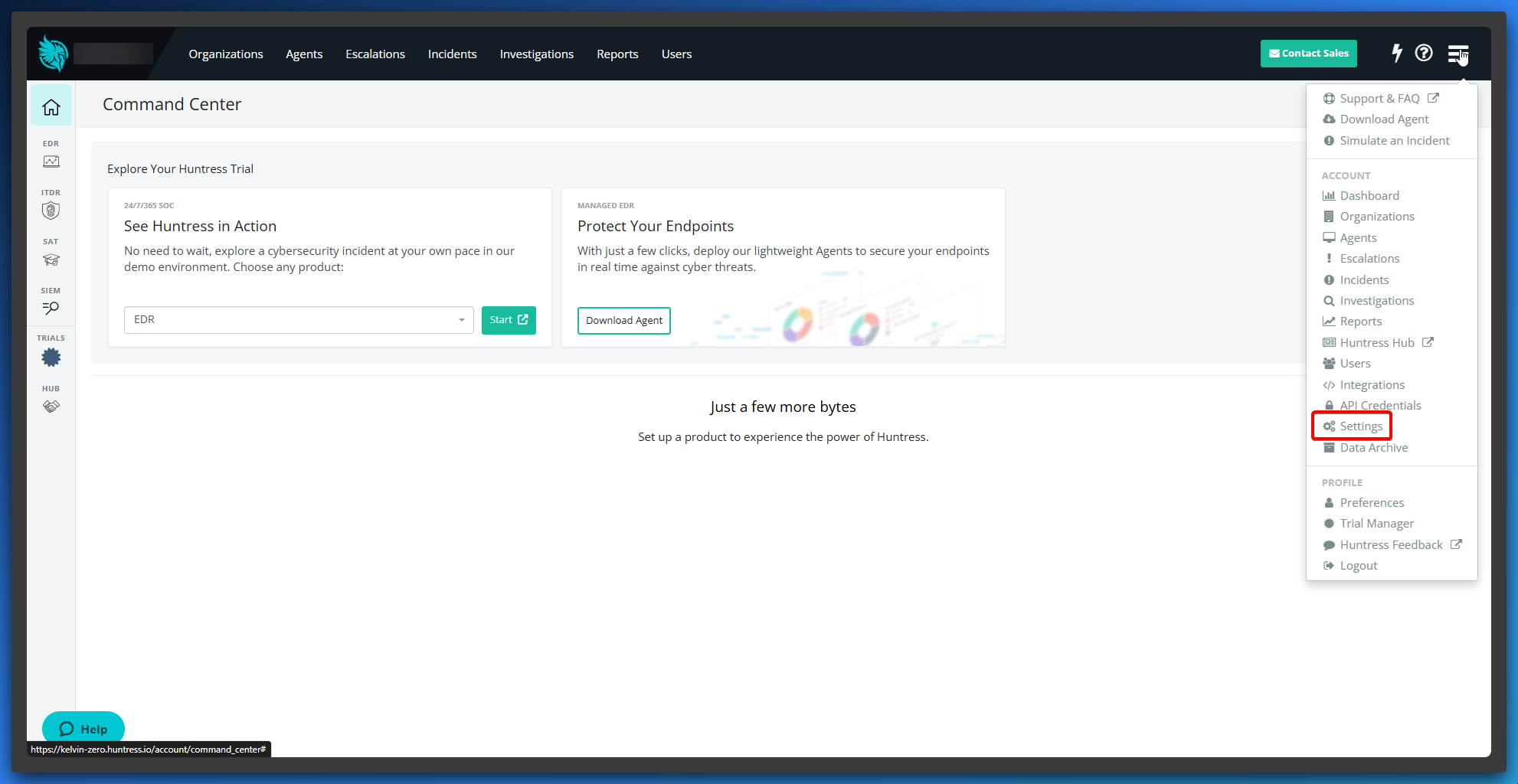
Task: Click the Protect Your Endpoints heading
Action: (656, 226)
